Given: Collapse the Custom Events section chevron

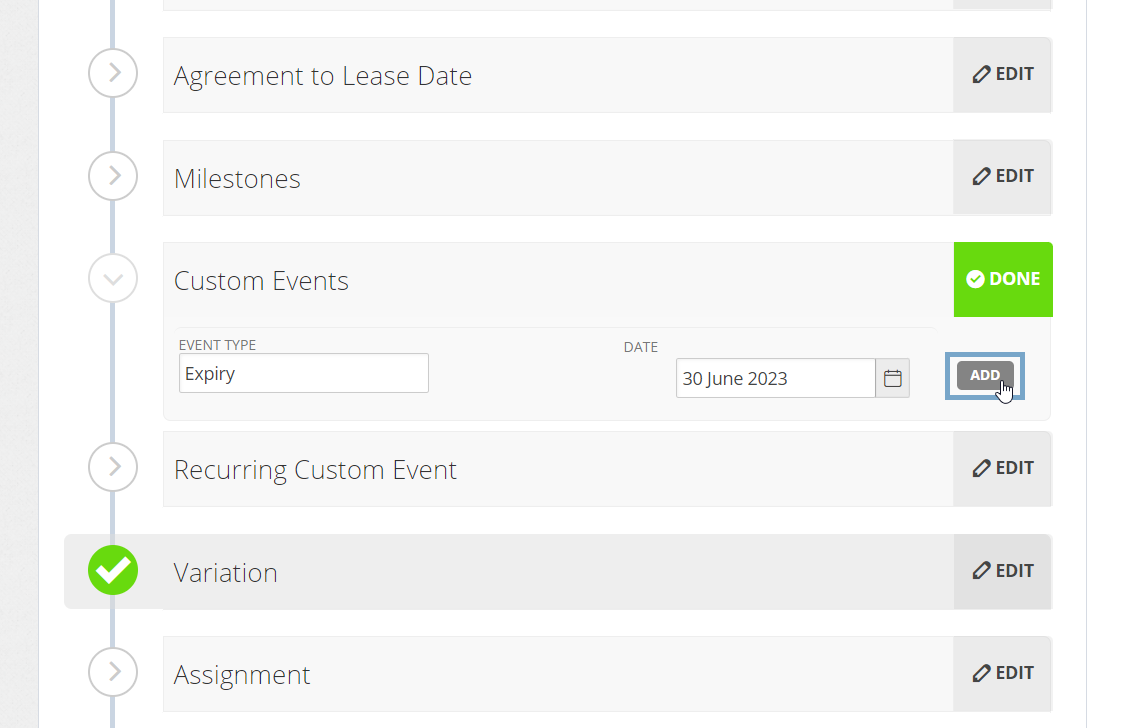Looking at the screenshot, I should pyautogui.click(x=113, y=279).
